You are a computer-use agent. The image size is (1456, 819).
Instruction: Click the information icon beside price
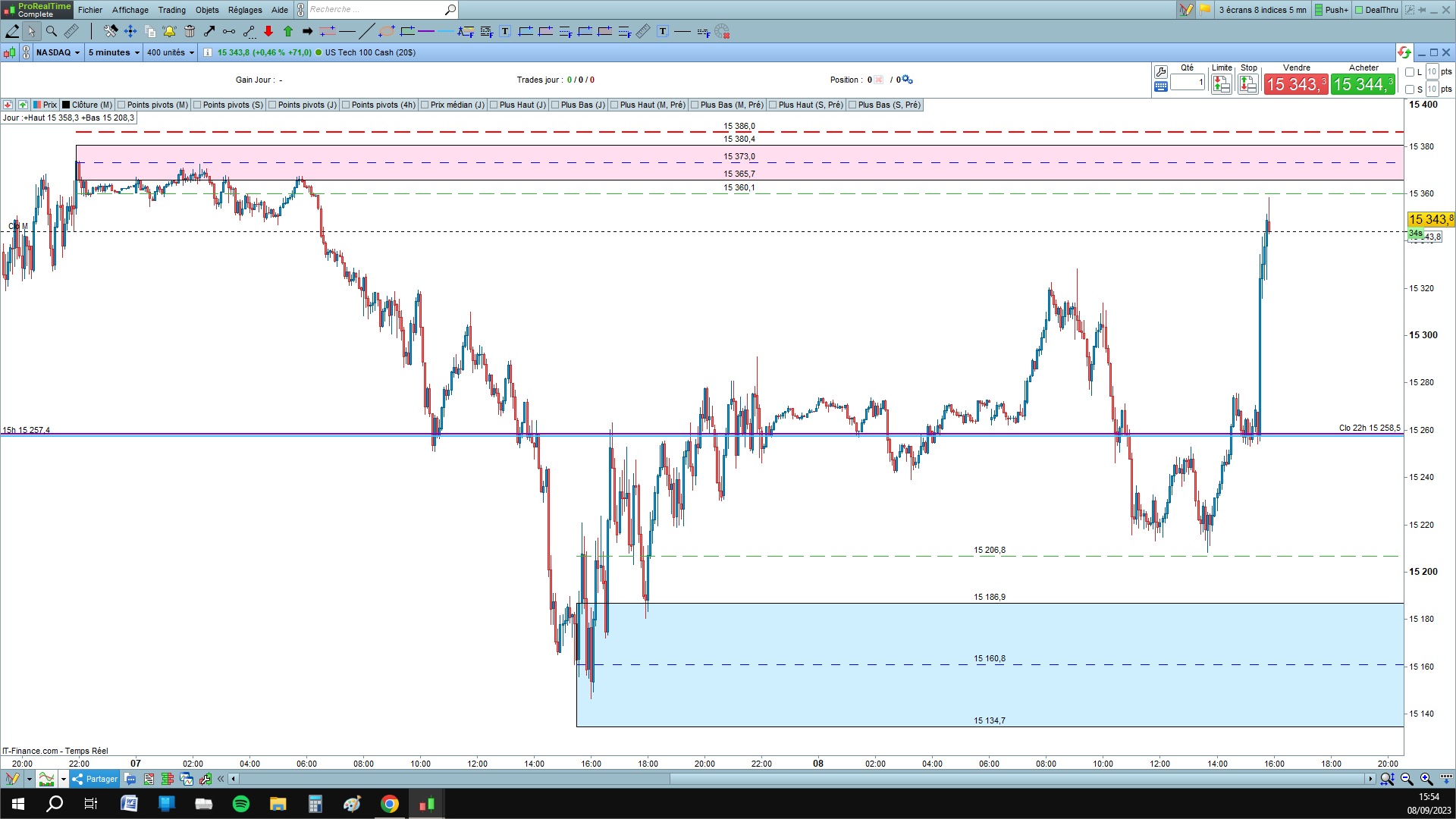pyautogui.click(x=208, y=52)
